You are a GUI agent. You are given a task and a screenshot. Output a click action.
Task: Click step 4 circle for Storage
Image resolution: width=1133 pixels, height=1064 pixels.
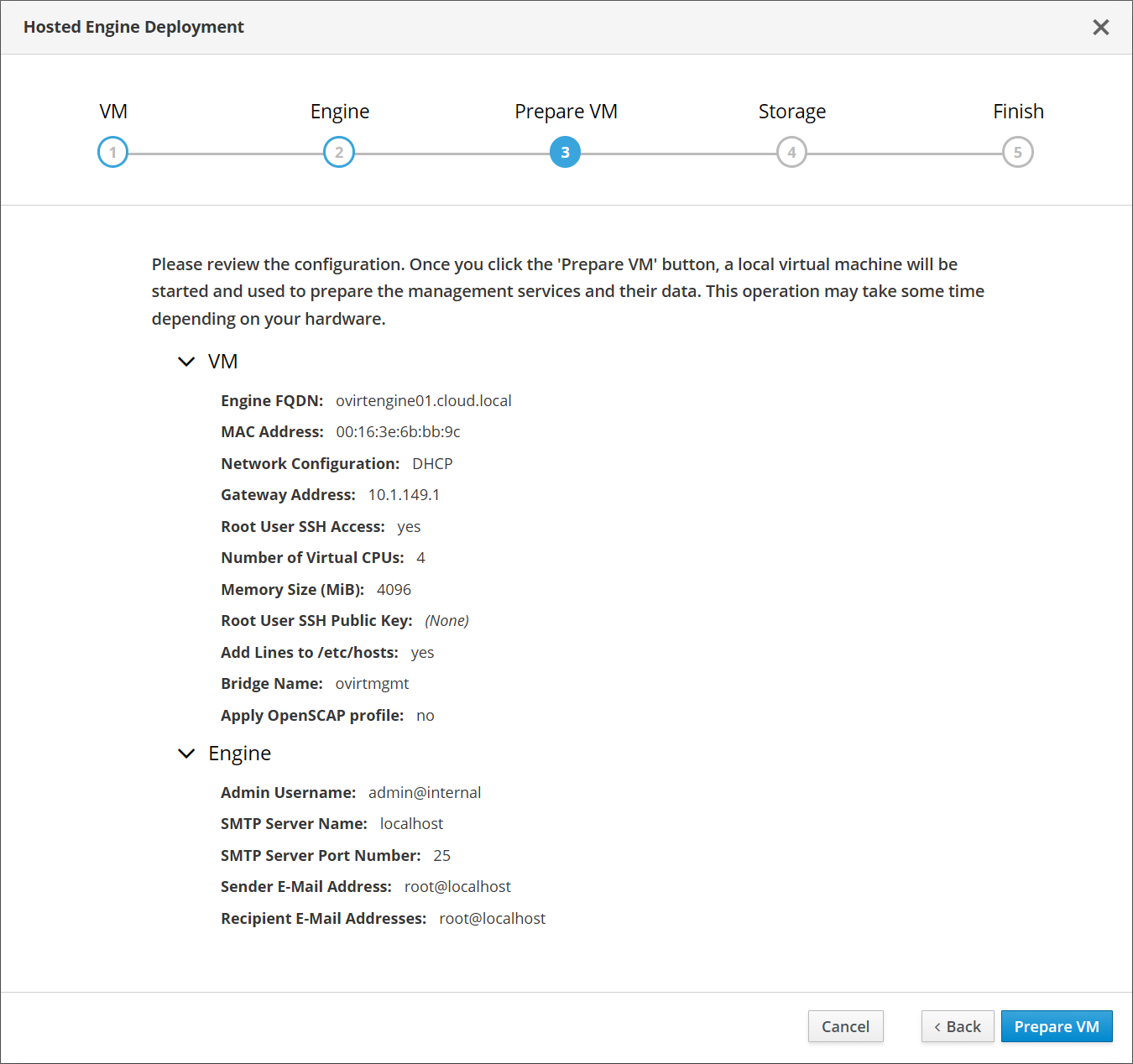click(x=791, y=153)
